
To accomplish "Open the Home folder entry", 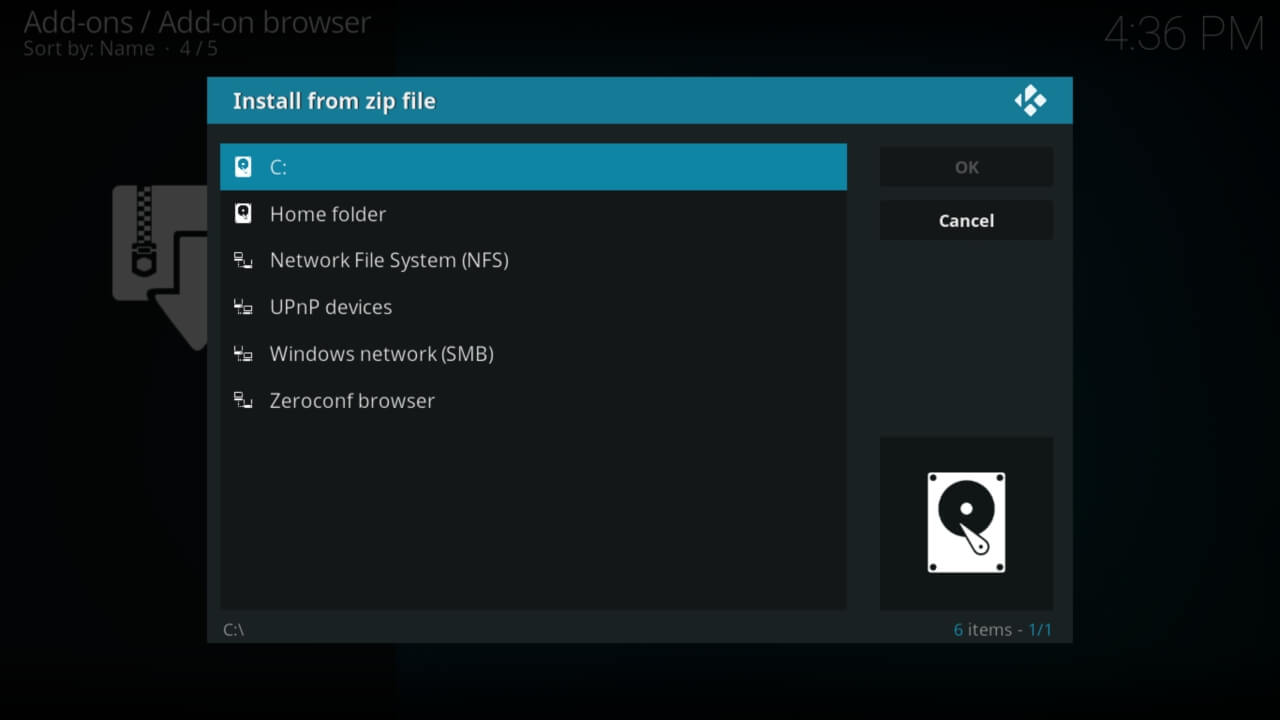I will click(x=533, y=214).
